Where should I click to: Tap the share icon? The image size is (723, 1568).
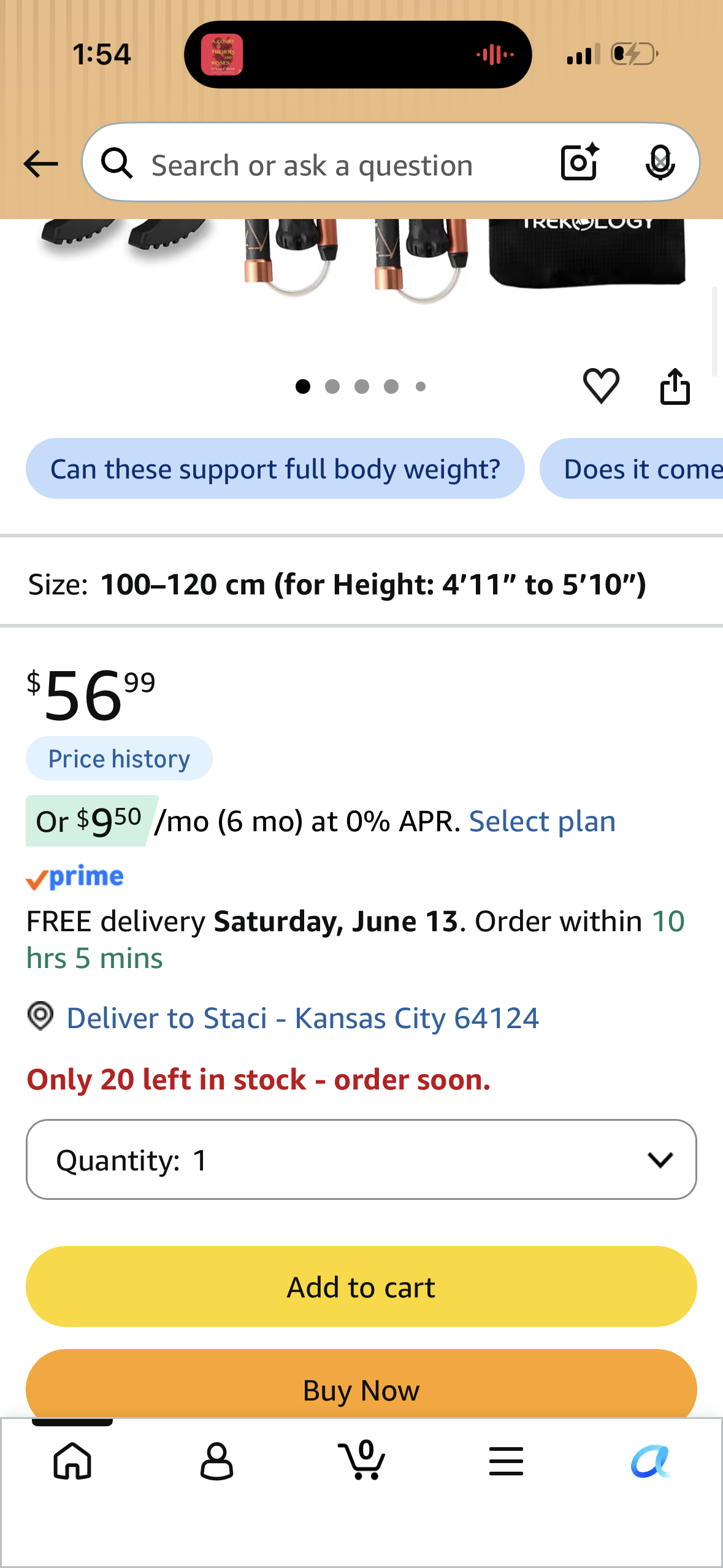[675, 386]
